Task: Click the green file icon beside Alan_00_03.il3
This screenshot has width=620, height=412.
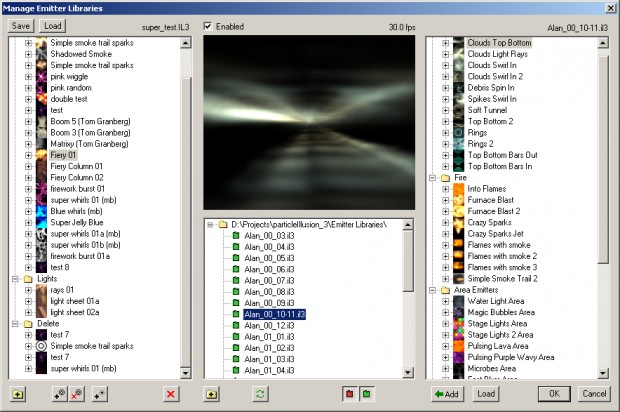Action: [236, 236]
